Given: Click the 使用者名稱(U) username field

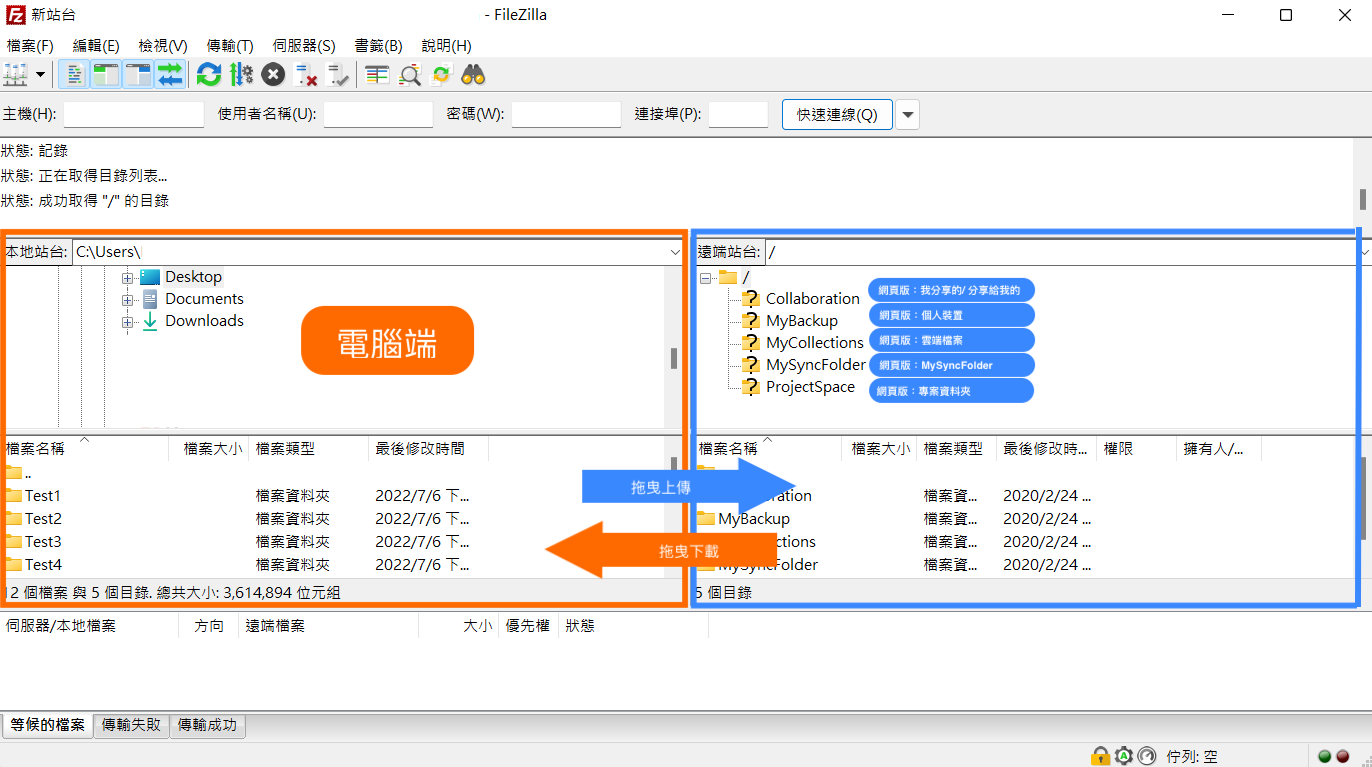Looking at the screenshot, I should point(378,114).
